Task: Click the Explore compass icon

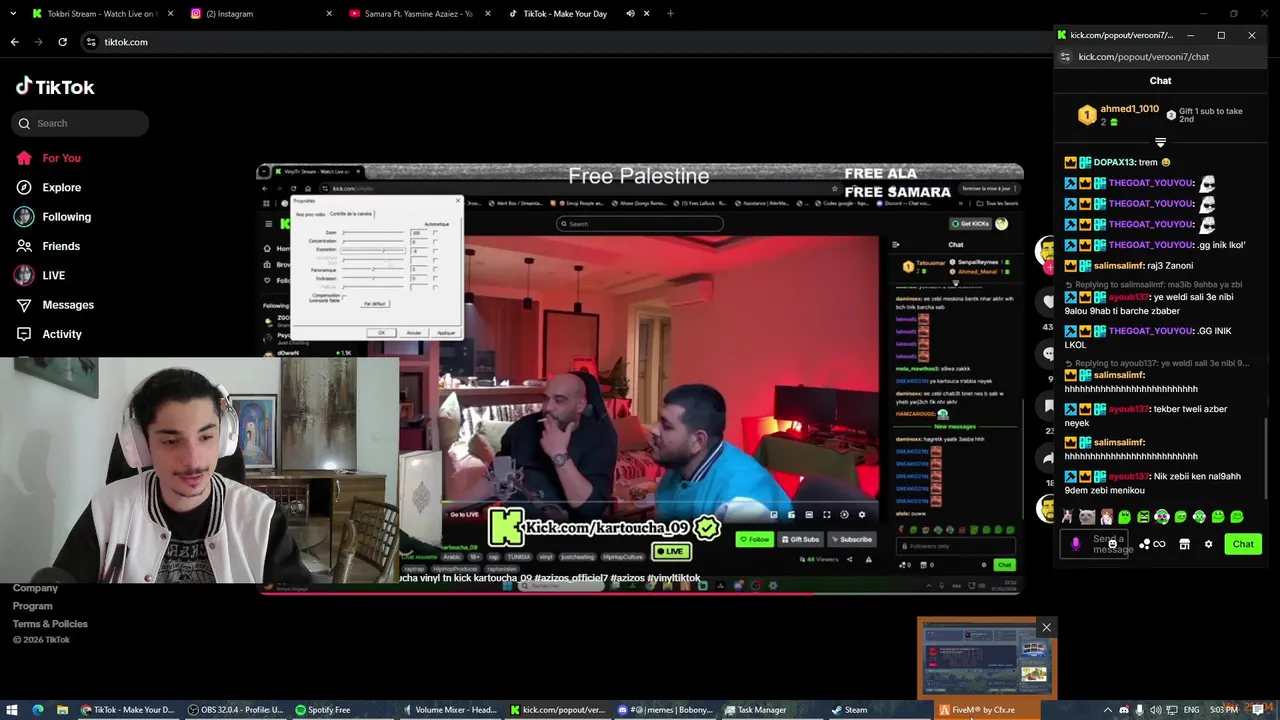Action: point(24,187)
